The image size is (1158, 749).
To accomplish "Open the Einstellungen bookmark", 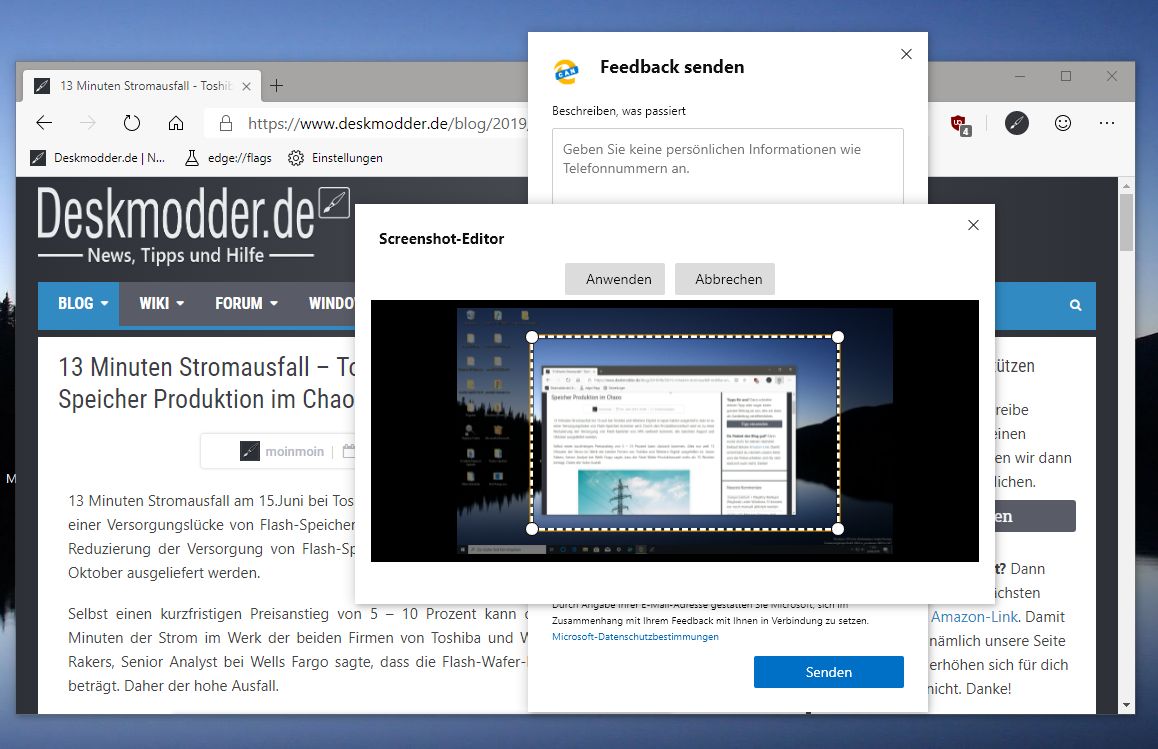I will coord(335,157).
